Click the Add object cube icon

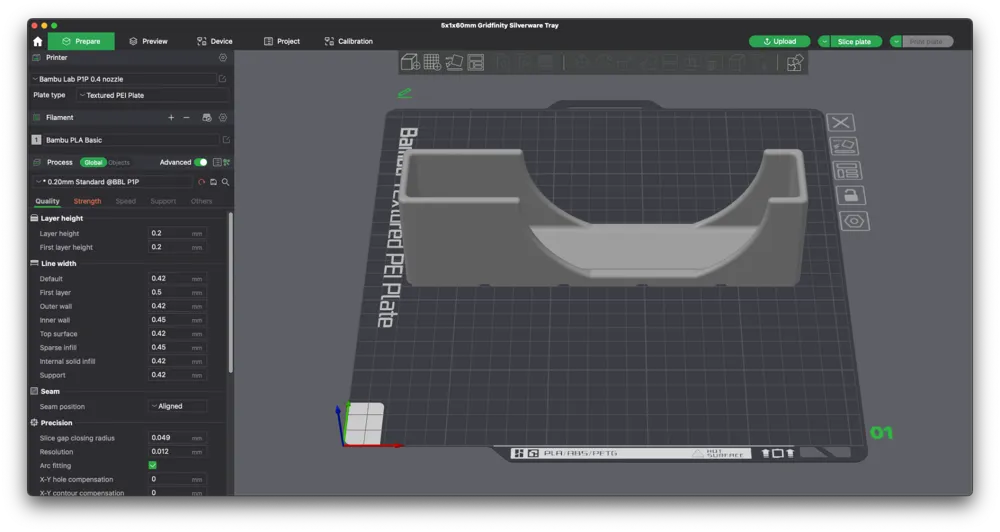(410, 62)
